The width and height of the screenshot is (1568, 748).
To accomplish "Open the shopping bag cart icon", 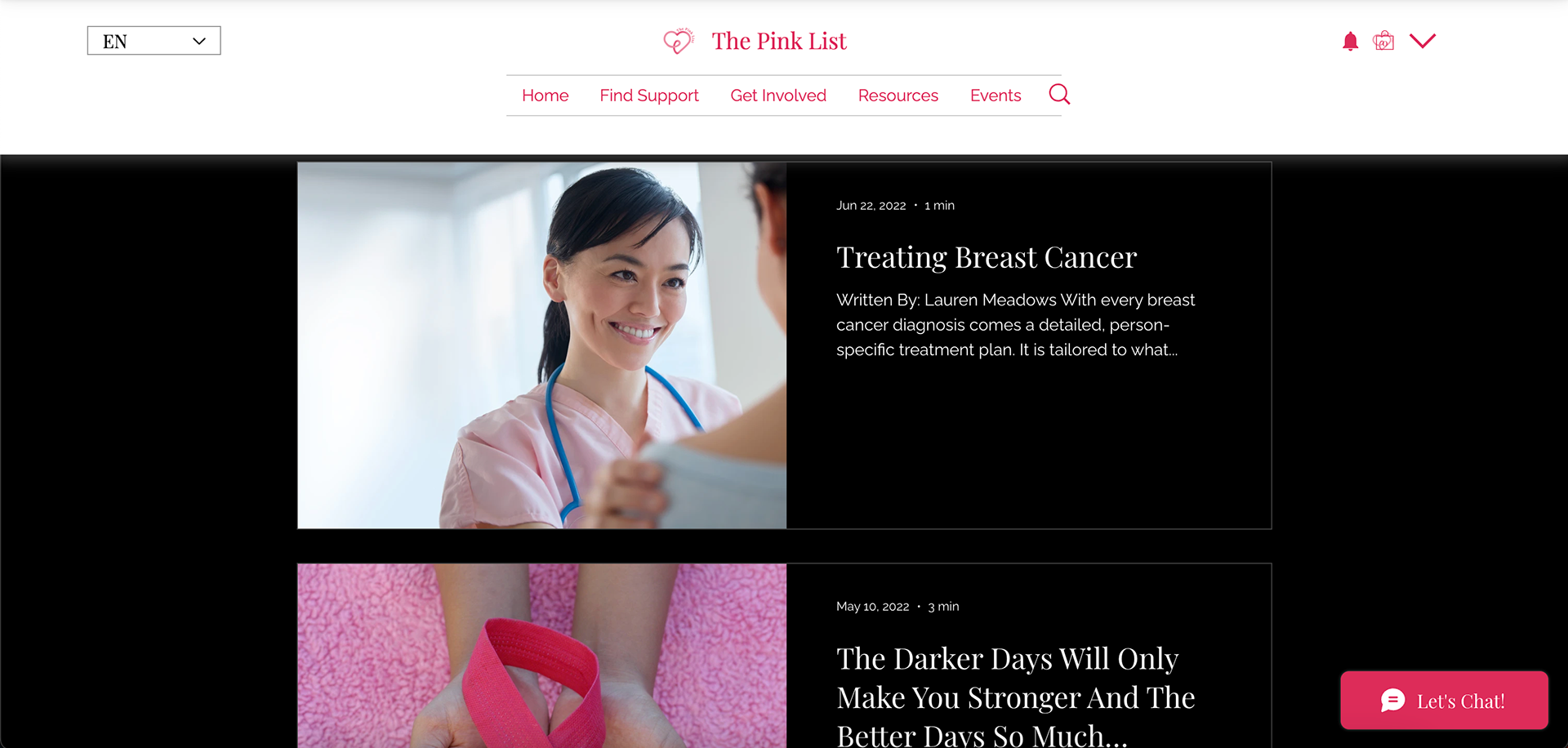I will point(1383,41).
